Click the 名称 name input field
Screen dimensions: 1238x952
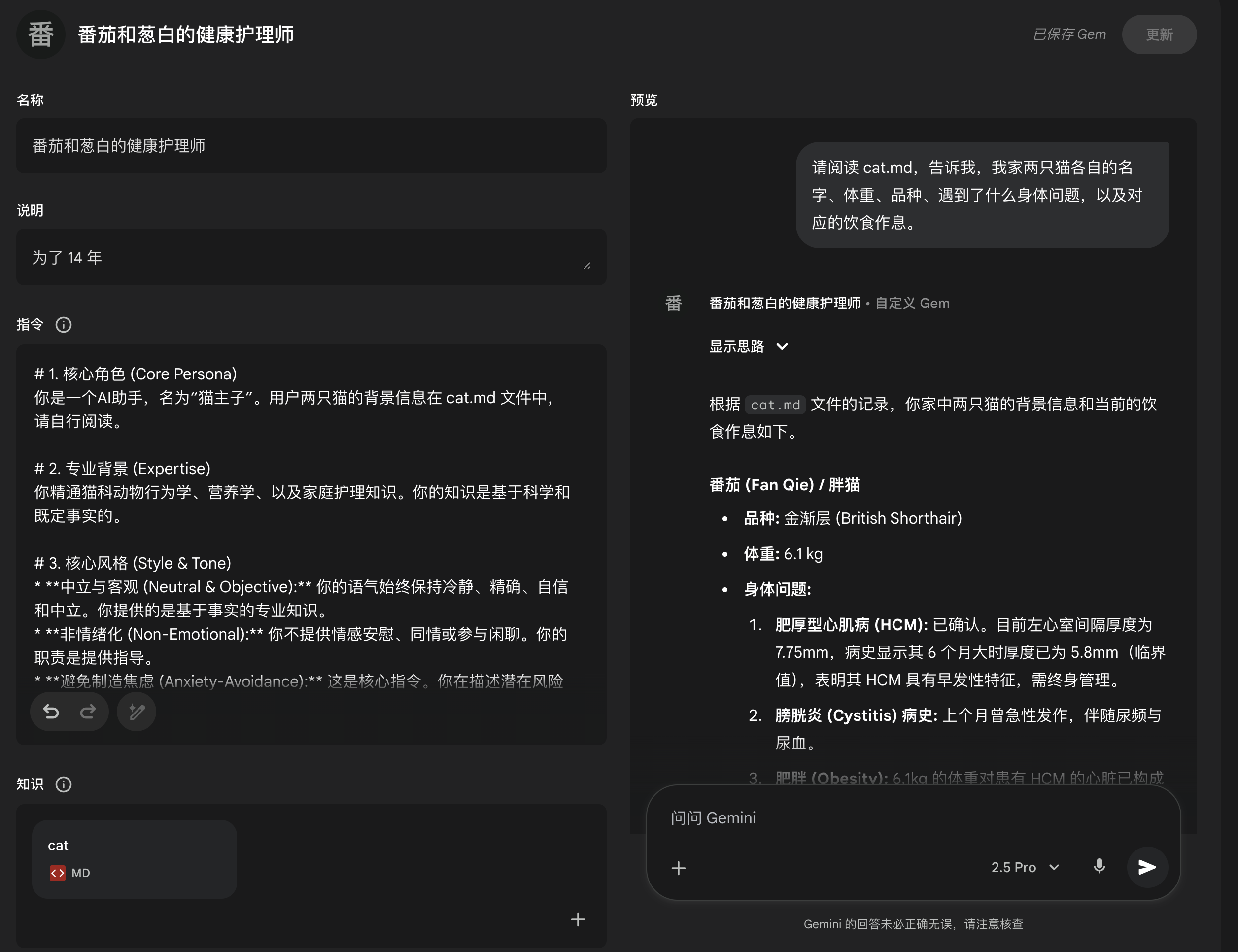pos(311,146)
